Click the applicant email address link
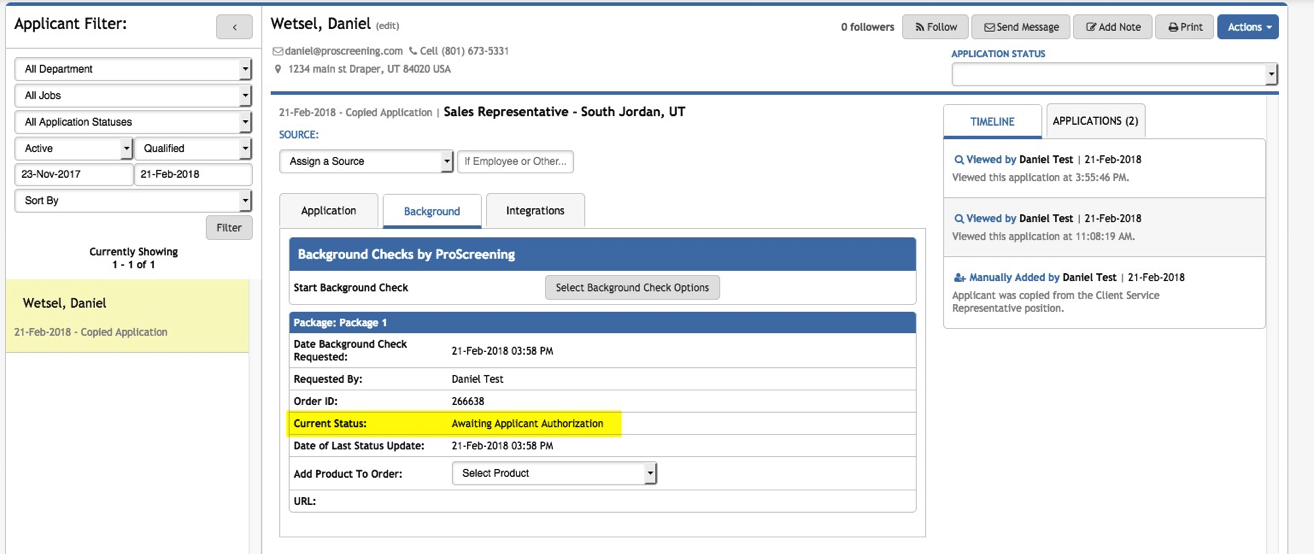This screenshot has height=554, width=1314. 343,51
